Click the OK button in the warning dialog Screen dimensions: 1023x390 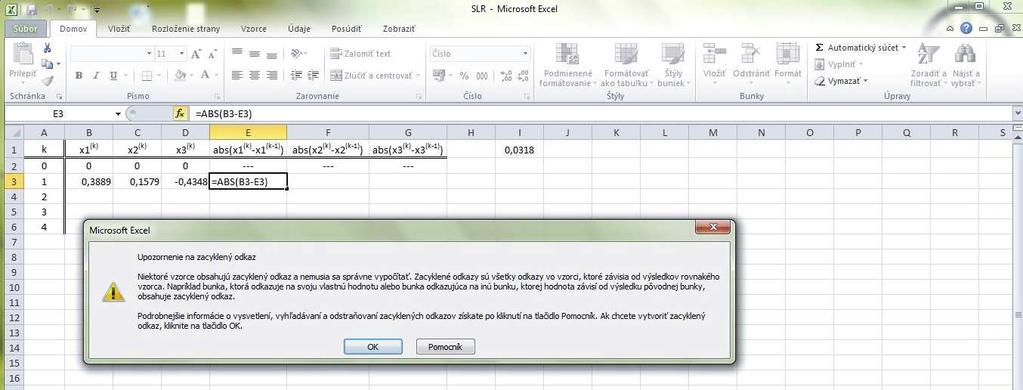(x=373, y=347)
